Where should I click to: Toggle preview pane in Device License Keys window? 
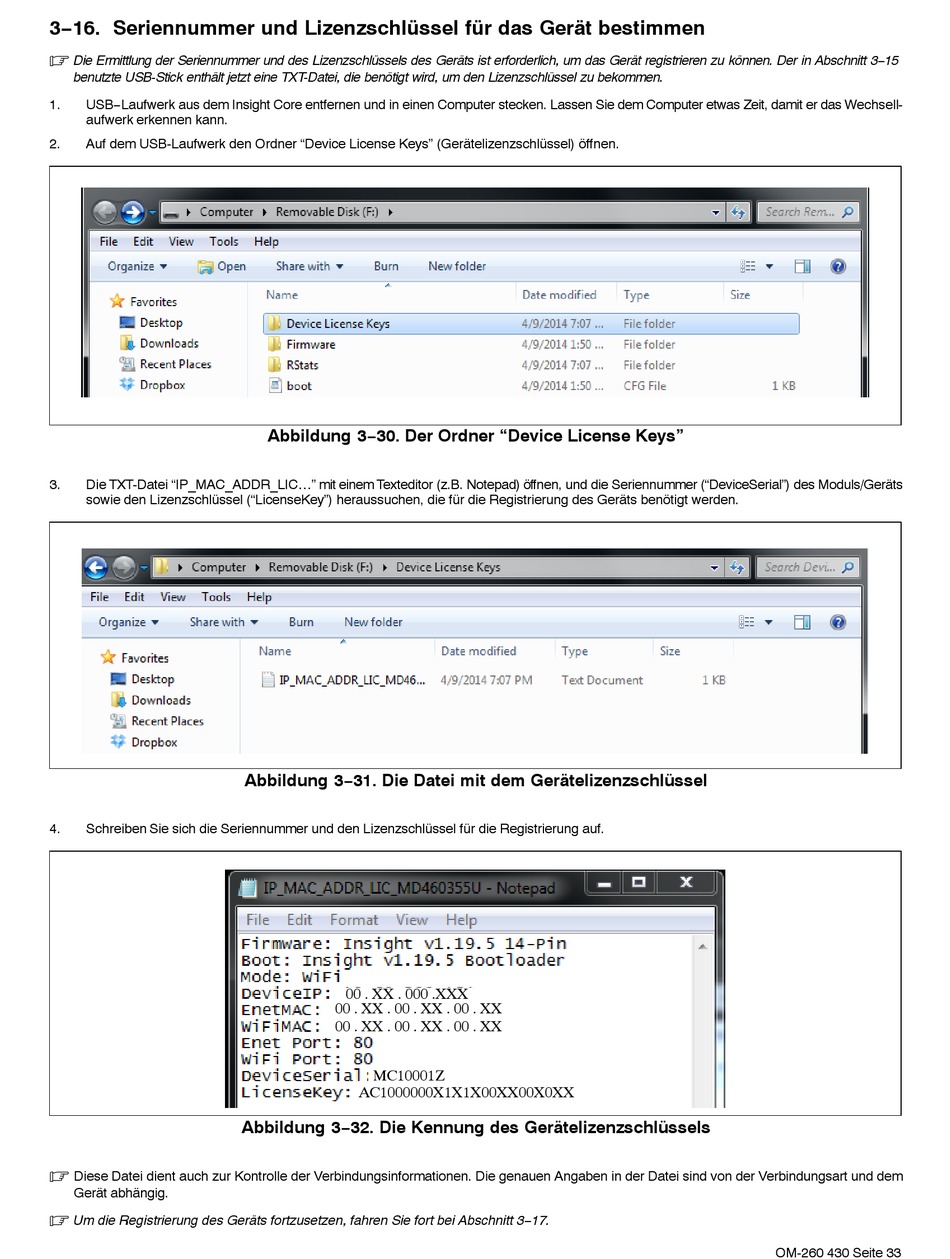tap(802, 622)
